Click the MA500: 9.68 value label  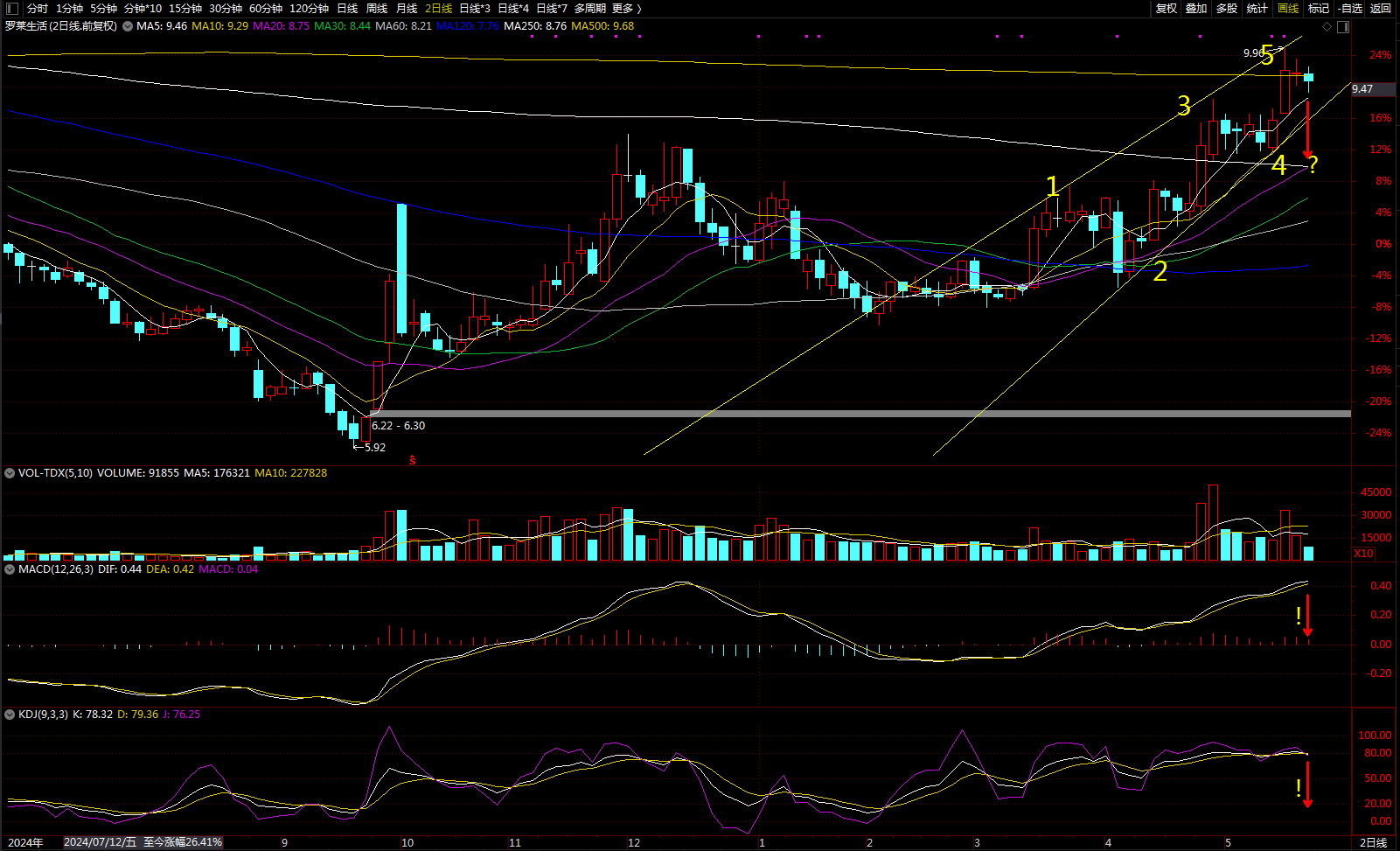click(x=602, y=26)
